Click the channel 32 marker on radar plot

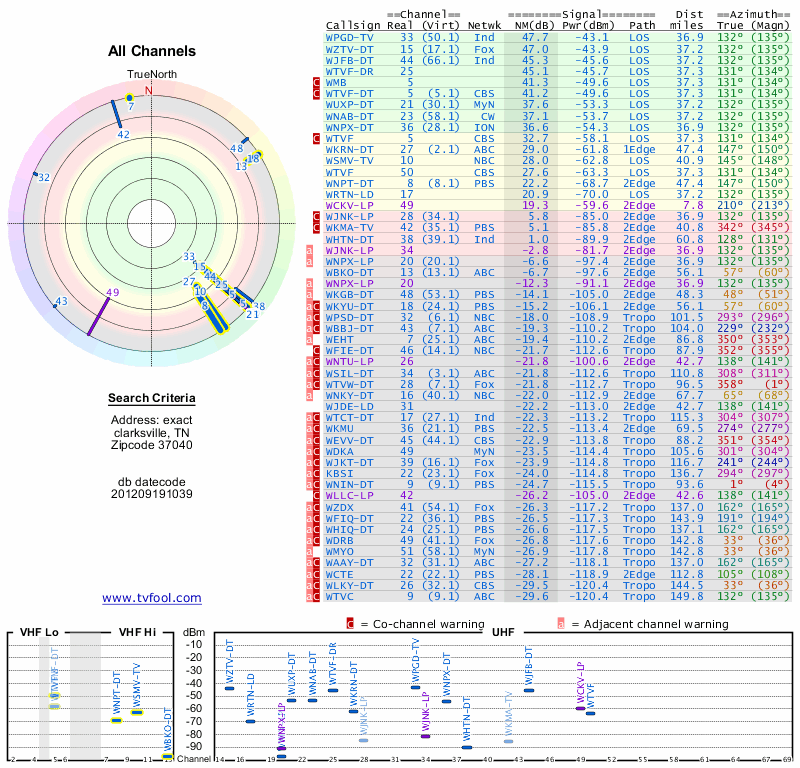[x=36, y=173]
